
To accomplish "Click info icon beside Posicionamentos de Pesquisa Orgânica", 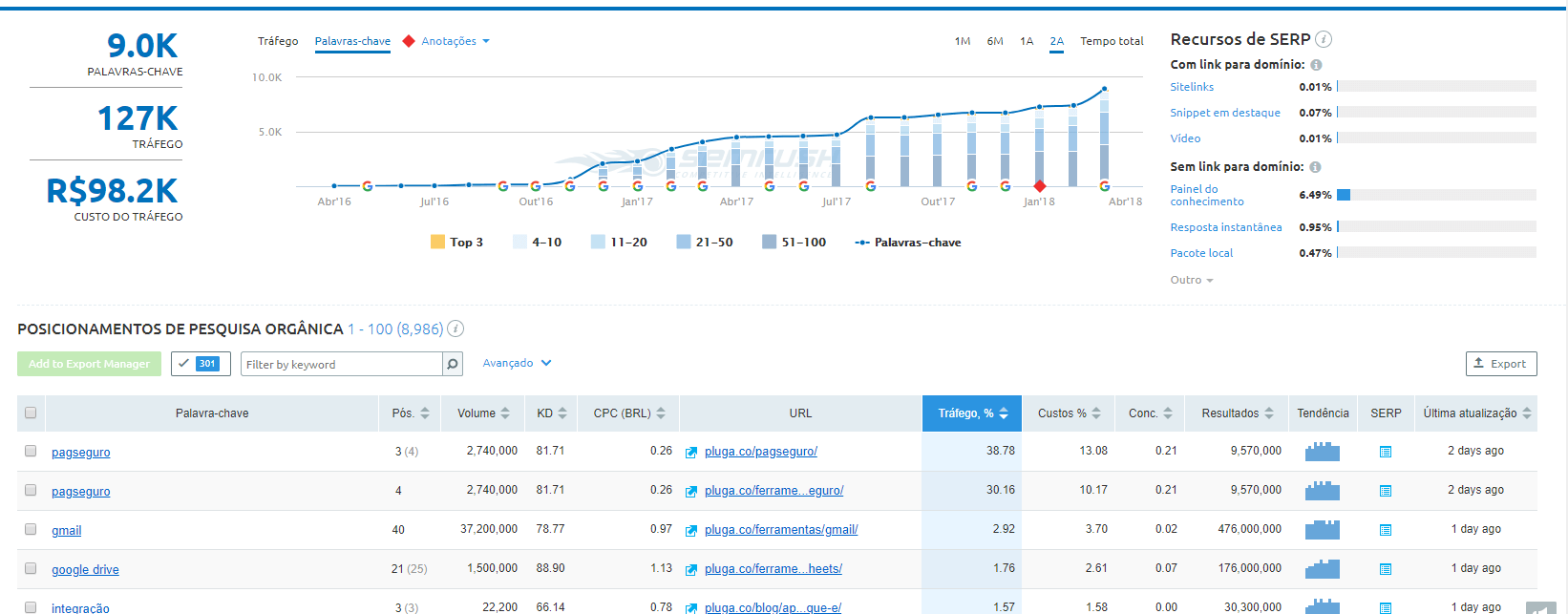I will click(456, 328).
